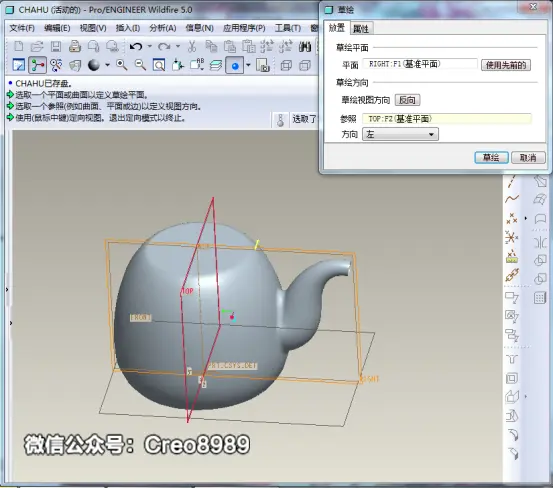Click the Refit view icon
Viewport: 554px width, 489px height.
(x=159, y=65)
